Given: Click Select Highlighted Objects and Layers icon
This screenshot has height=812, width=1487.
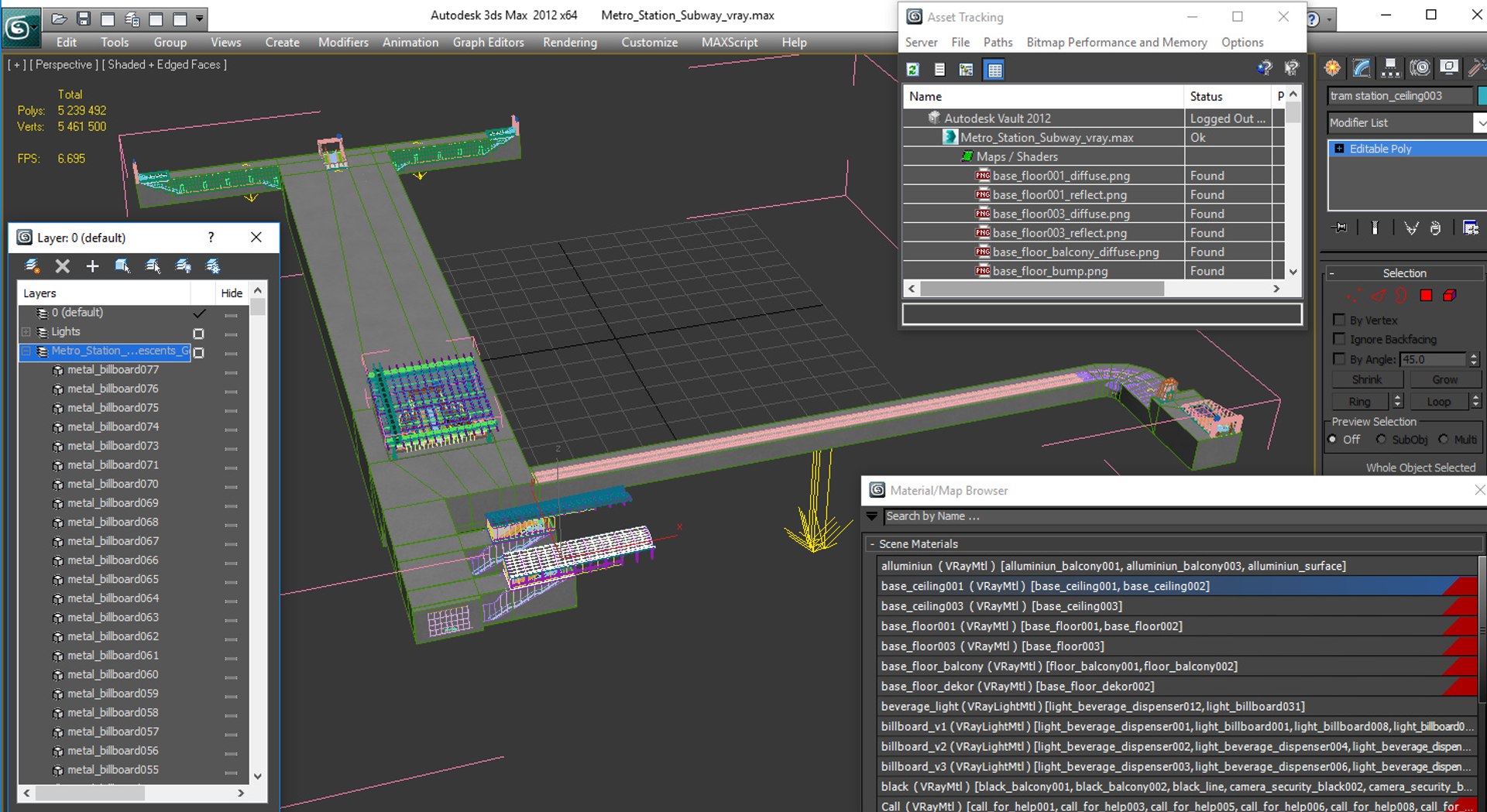Looking at the screenshot, I should [x=122, y=266].
